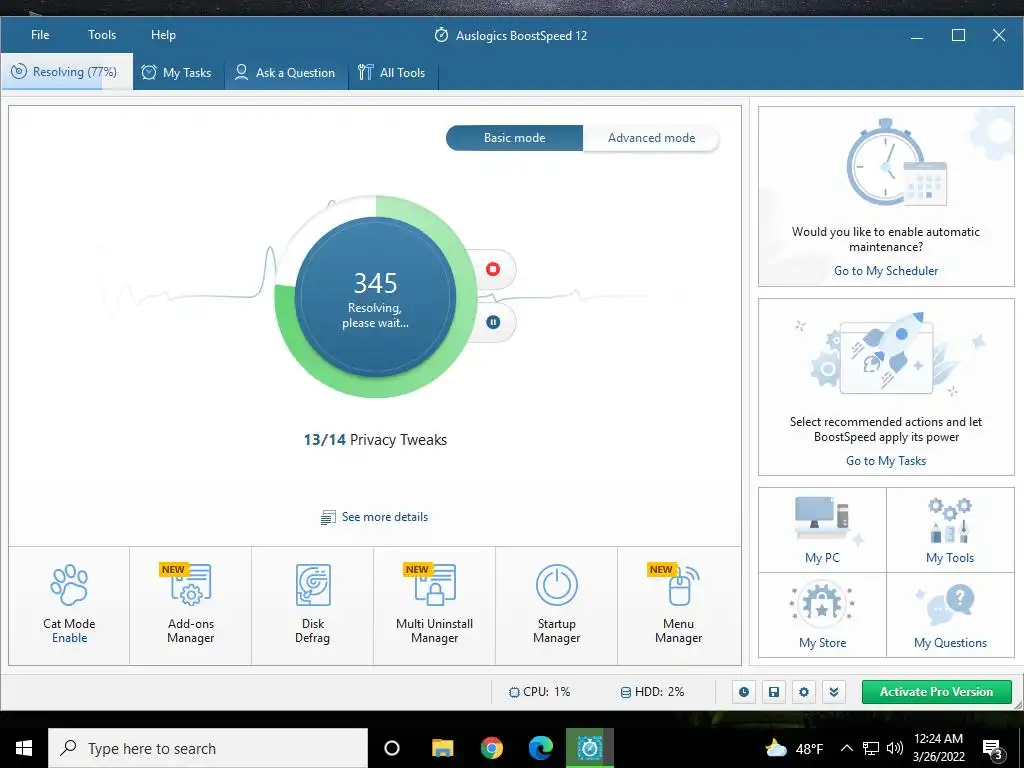Open the notification center icon
Image resolution: width=1024 pixels, height=768 pixels.
[x=993, y=749]
